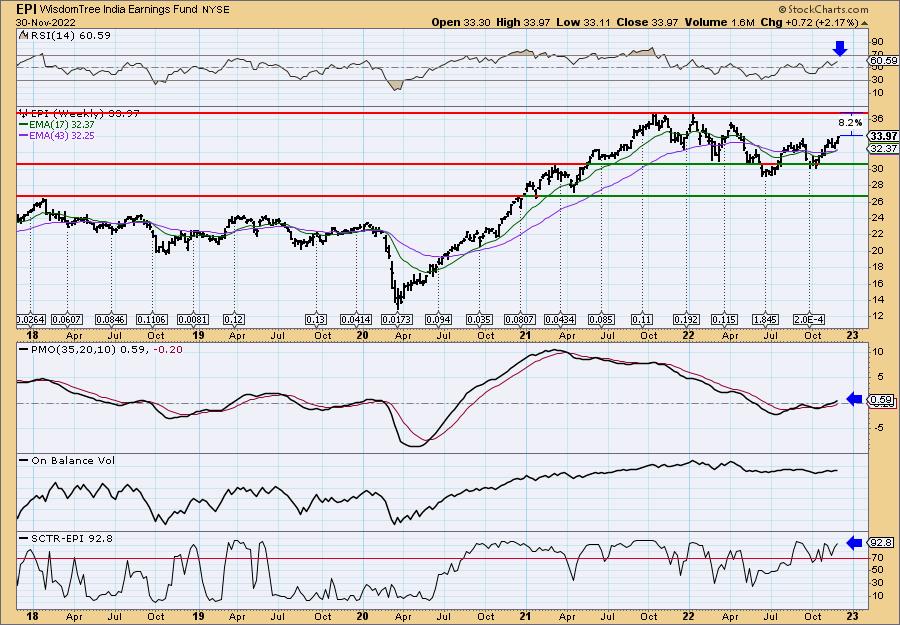Click the 0.13 dividend label
Viewport: 900px width, 625px height.
[316, 319]
